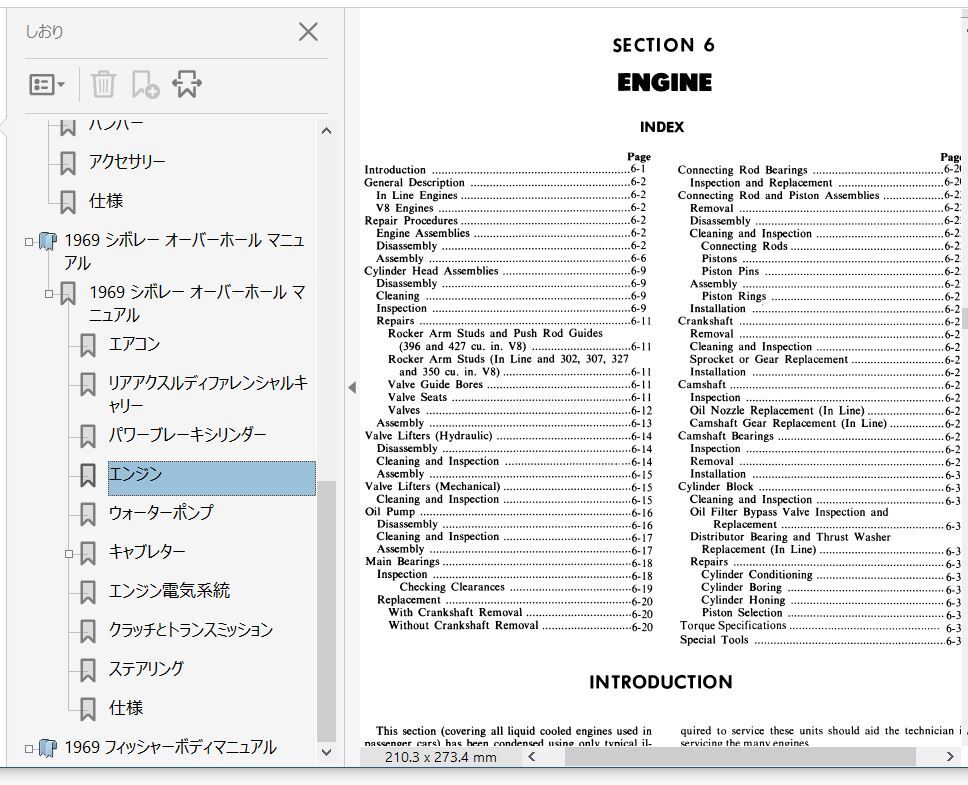968x785 pixels.
Task: Click bookmark icon beside アクセサリー
Action: [x=68, y=164]
